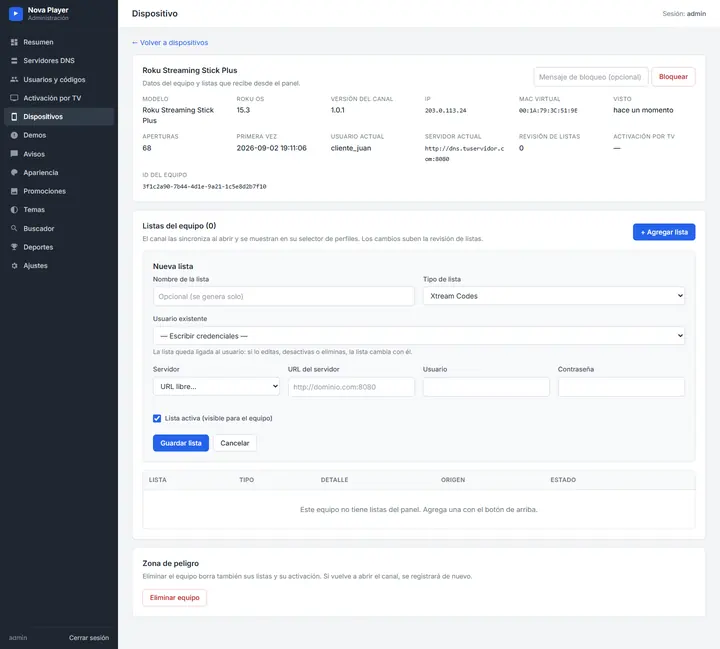This screenshot has width=720, height=649.
Task: Focus the Usuario input field
Action: [486, 387]
